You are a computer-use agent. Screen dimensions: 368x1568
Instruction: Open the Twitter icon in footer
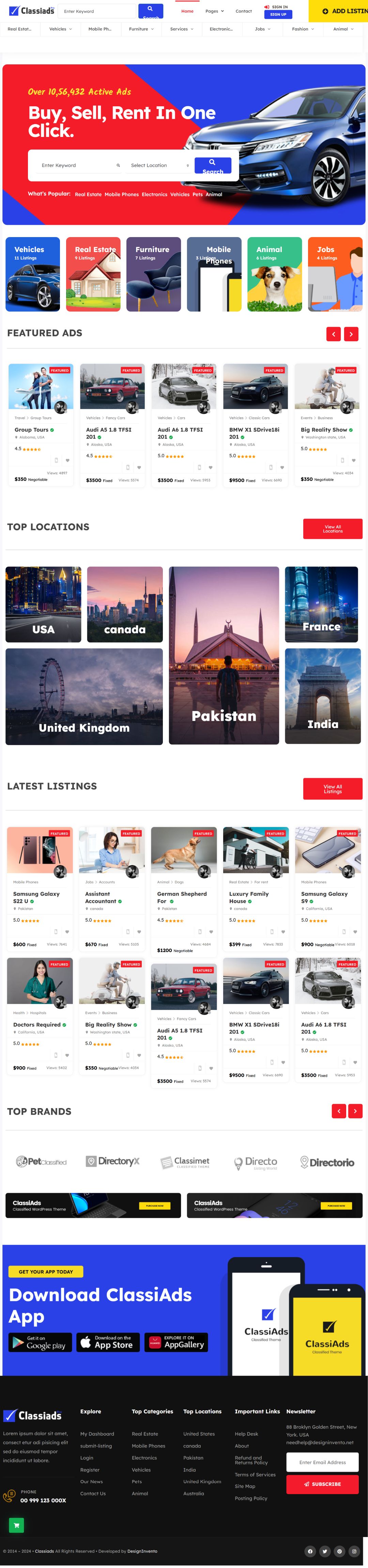tap(325, 1551)
